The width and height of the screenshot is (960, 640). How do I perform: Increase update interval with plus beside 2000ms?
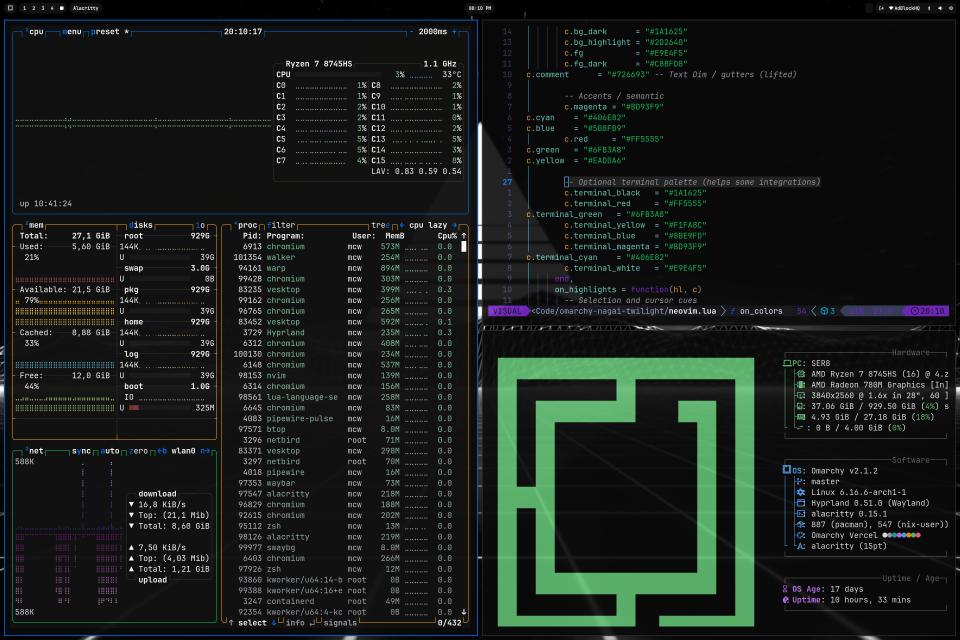pos(454,32)
